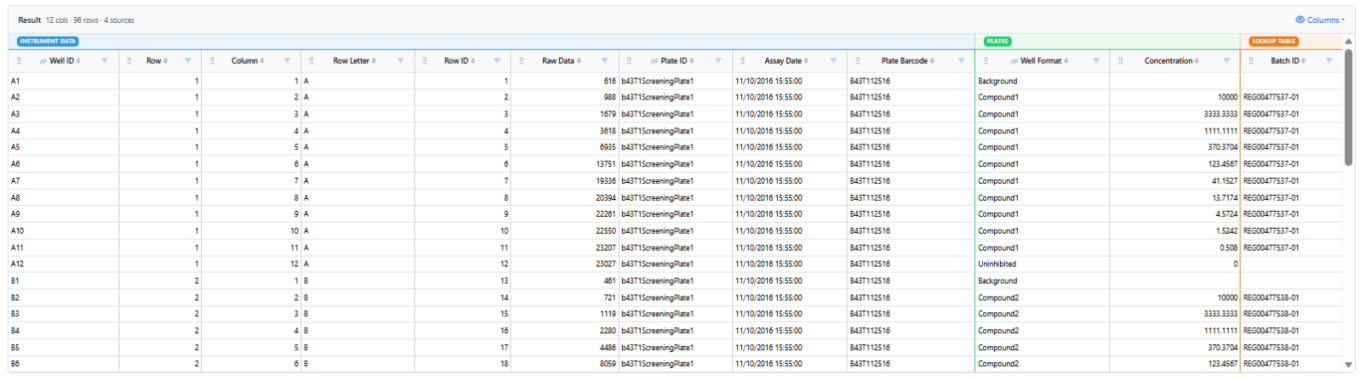Sort by the Batch ID column header
The height and width of the screenshot is (380, 1360).
[1288, 61]
